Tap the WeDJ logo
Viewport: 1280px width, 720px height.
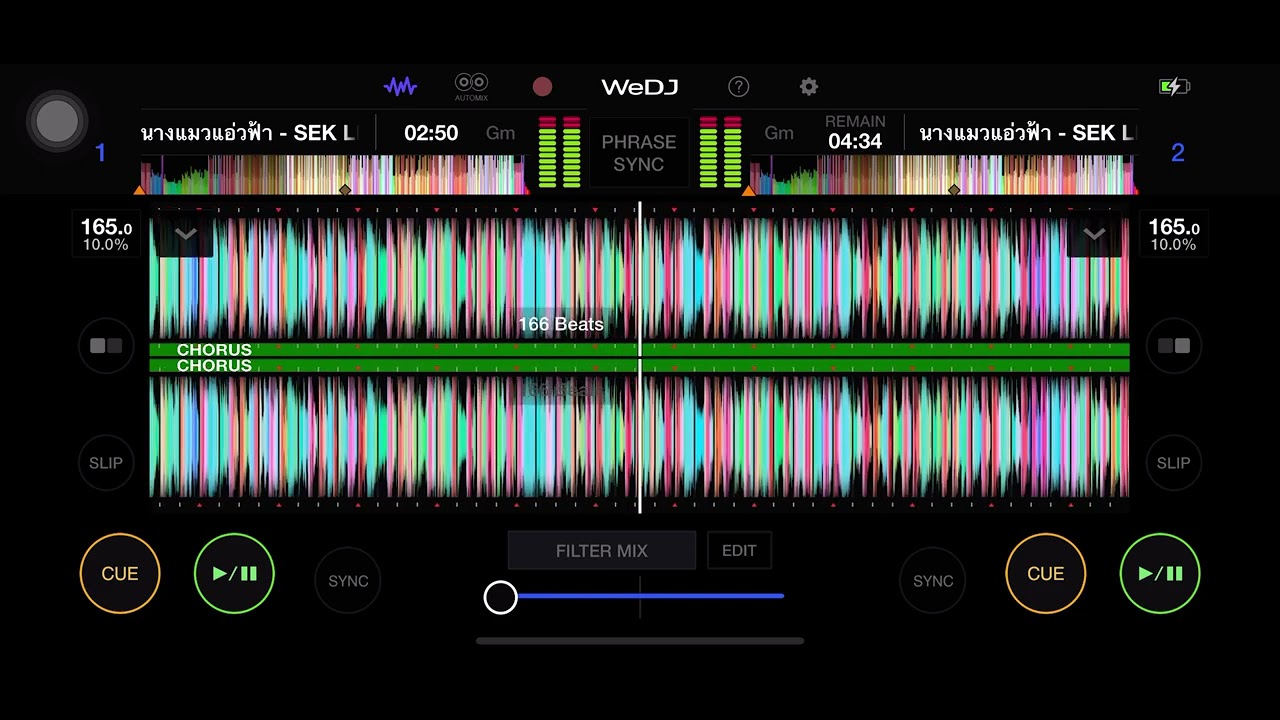[x=640, y=87]
